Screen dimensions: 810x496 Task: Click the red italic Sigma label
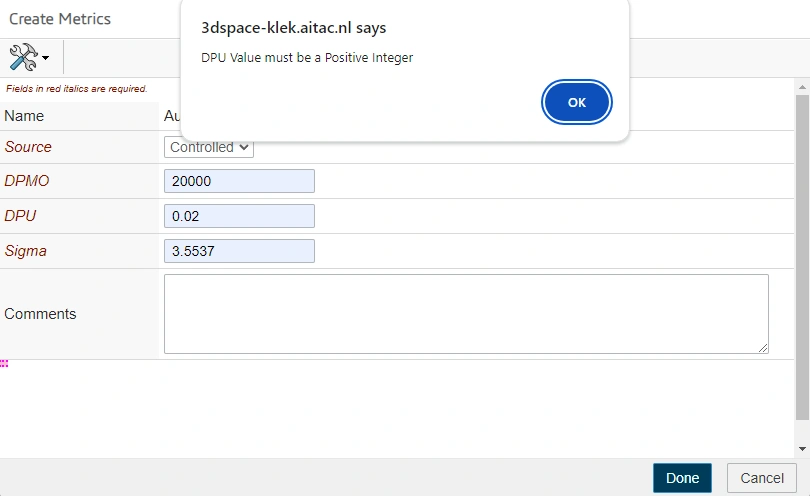pos(26,251)
